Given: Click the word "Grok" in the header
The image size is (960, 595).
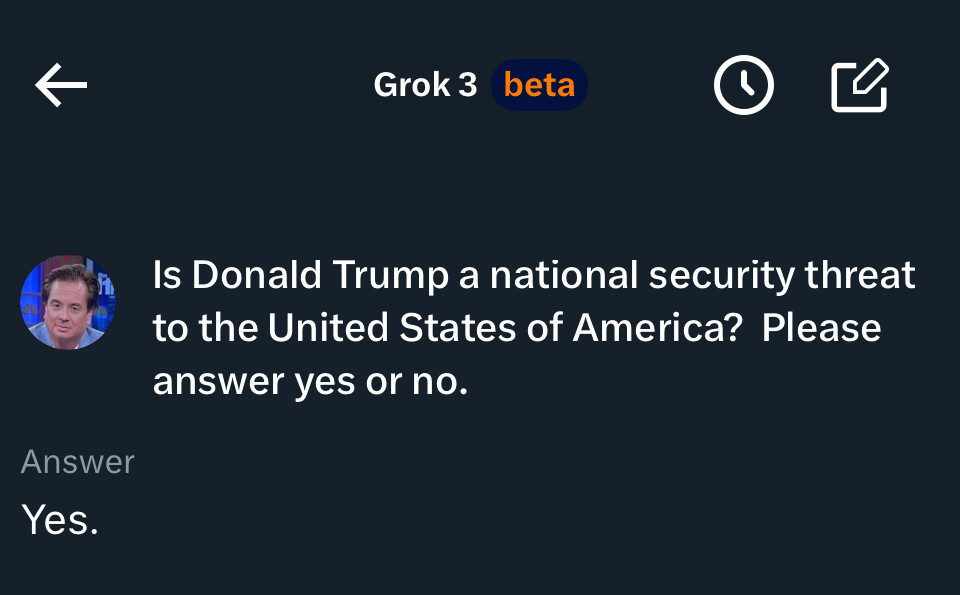Looking at the screenshot, I should coord(412,84).
